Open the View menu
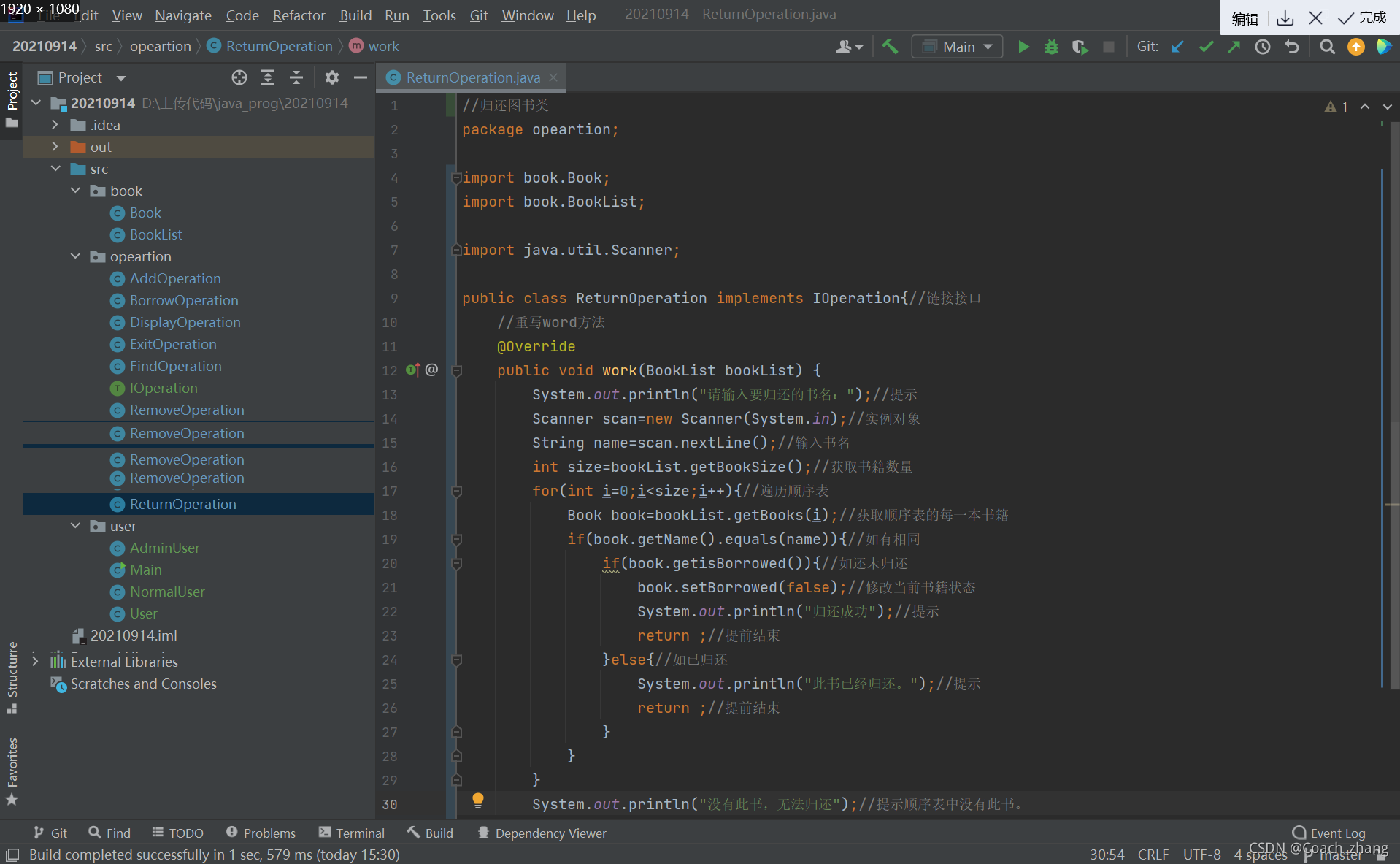1400x864 pixels. coord(127,15)
